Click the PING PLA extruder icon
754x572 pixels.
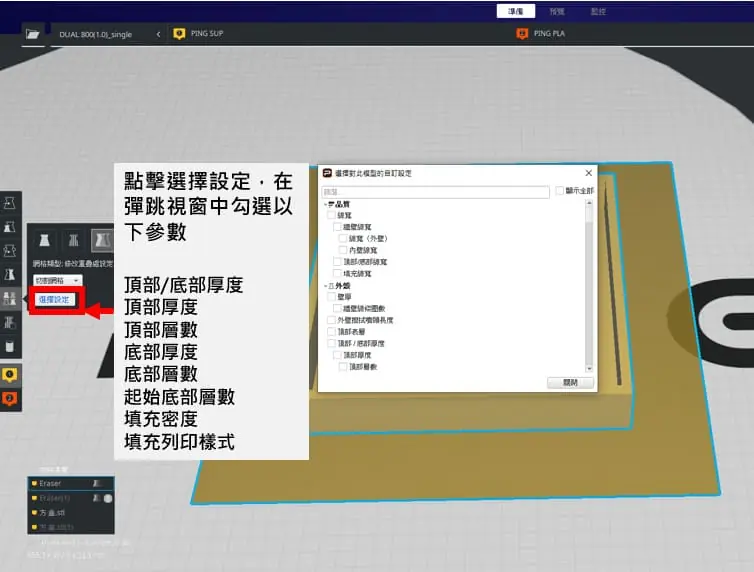[522, 34]
